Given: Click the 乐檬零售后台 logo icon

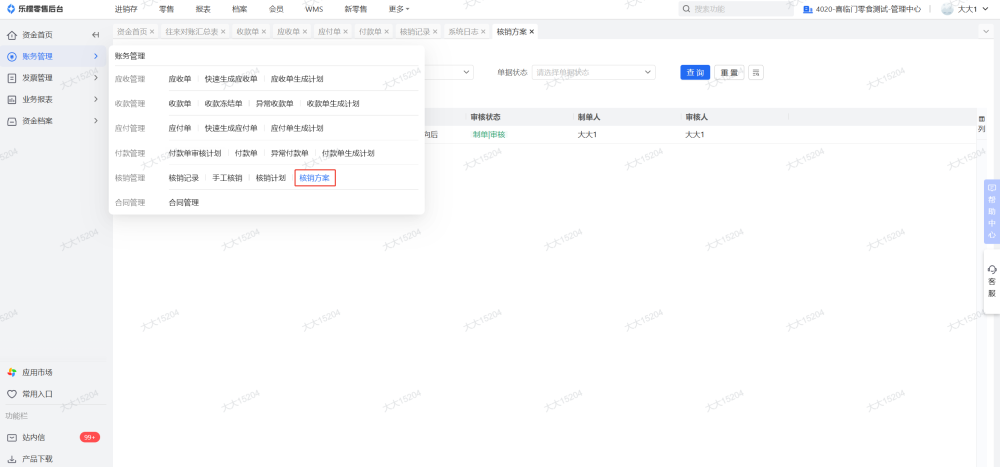Looking at the screenshot, I should point(11,9).
